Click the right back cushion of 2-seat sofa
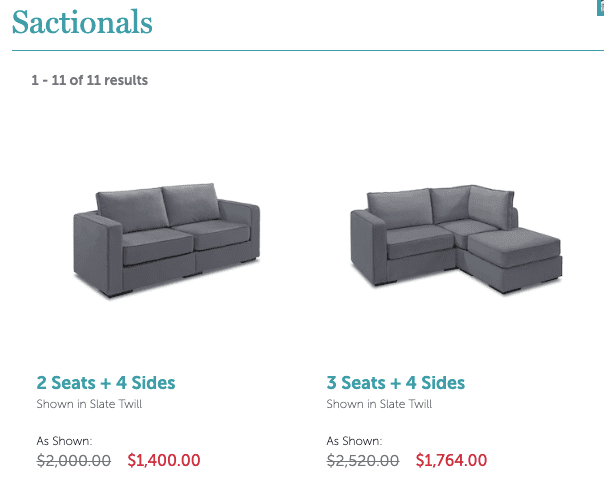 coord(190,203)
